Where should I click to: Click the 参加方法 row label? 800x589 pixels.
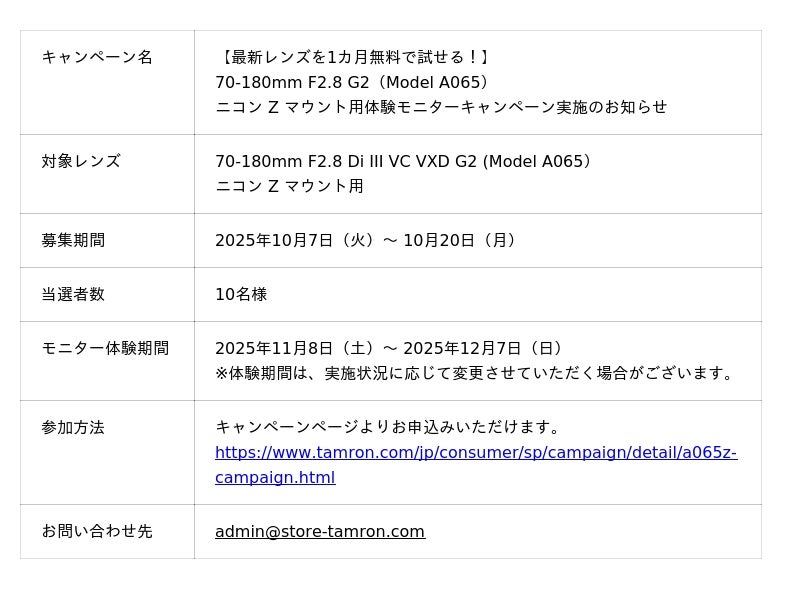(x=73, y=427)
